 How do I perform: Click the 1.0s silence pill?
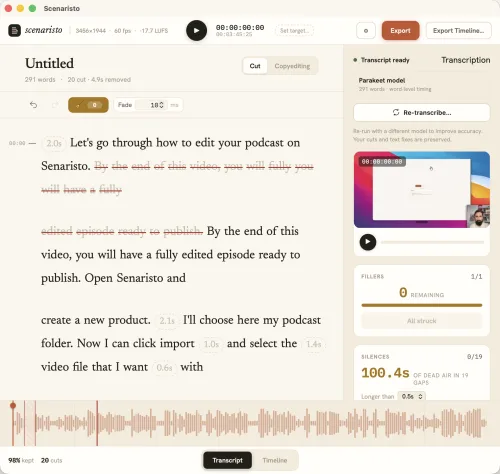point(211,344)
